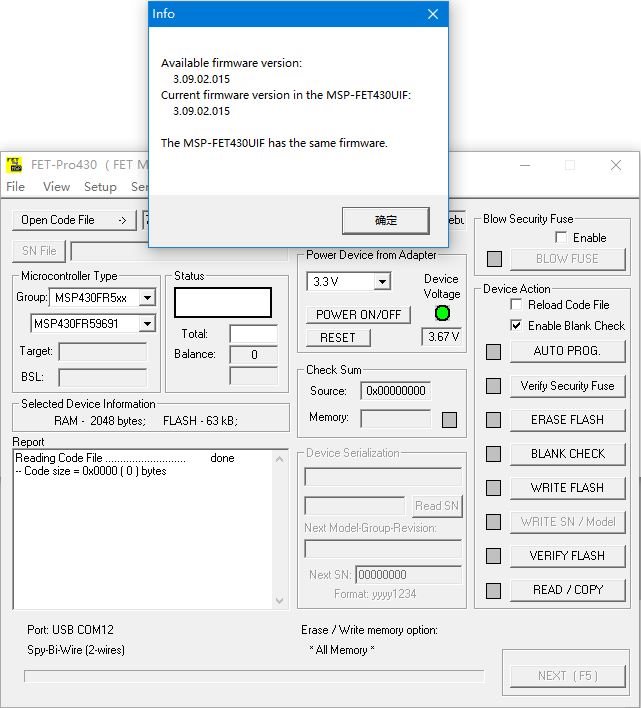Click status square beside VERIFY FLASH
The image size is (641, 708).
click(x=493, y=556)
